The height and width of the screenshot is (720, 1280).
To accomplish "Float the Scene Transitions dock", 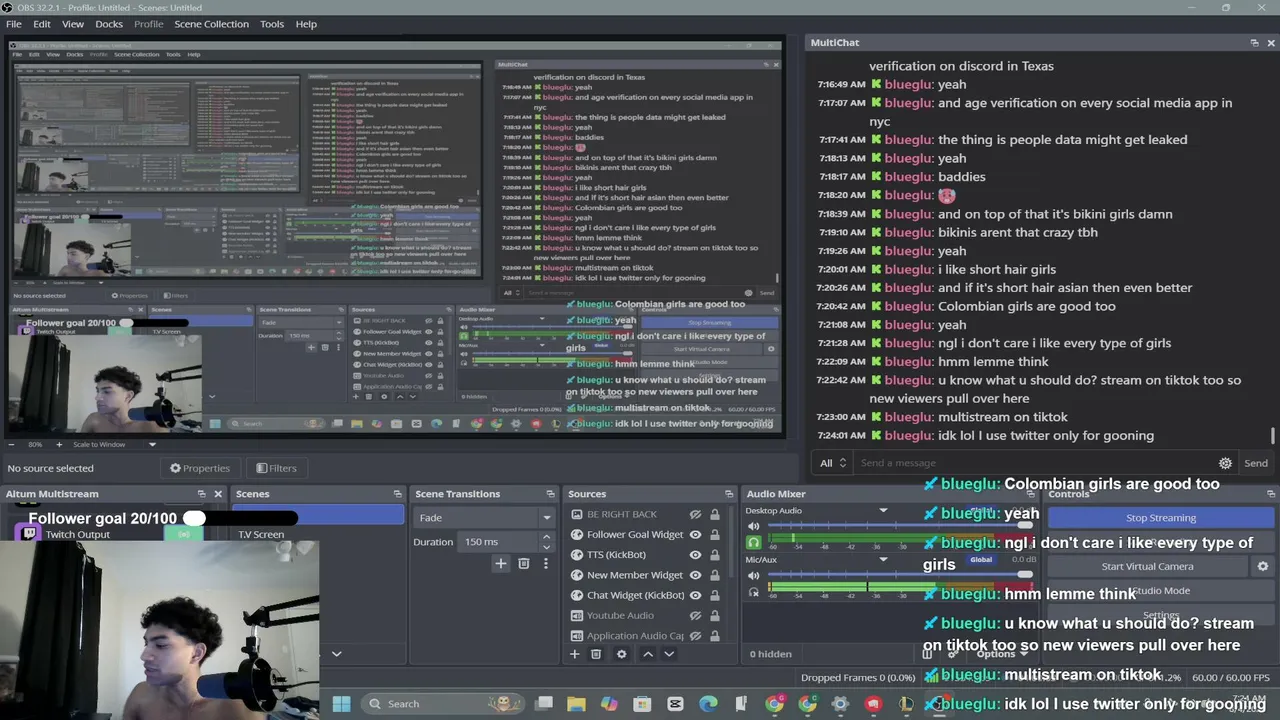I will 550,494.
